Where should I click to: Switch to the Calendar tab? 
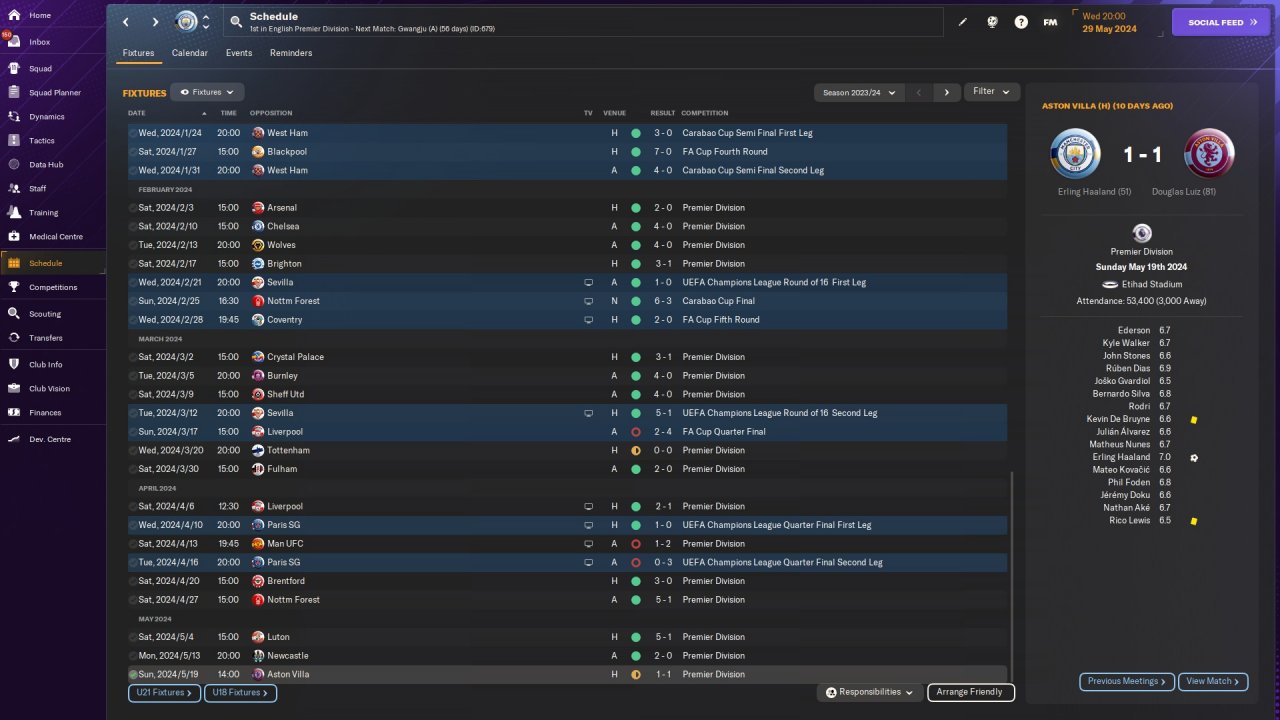point(190,53)
